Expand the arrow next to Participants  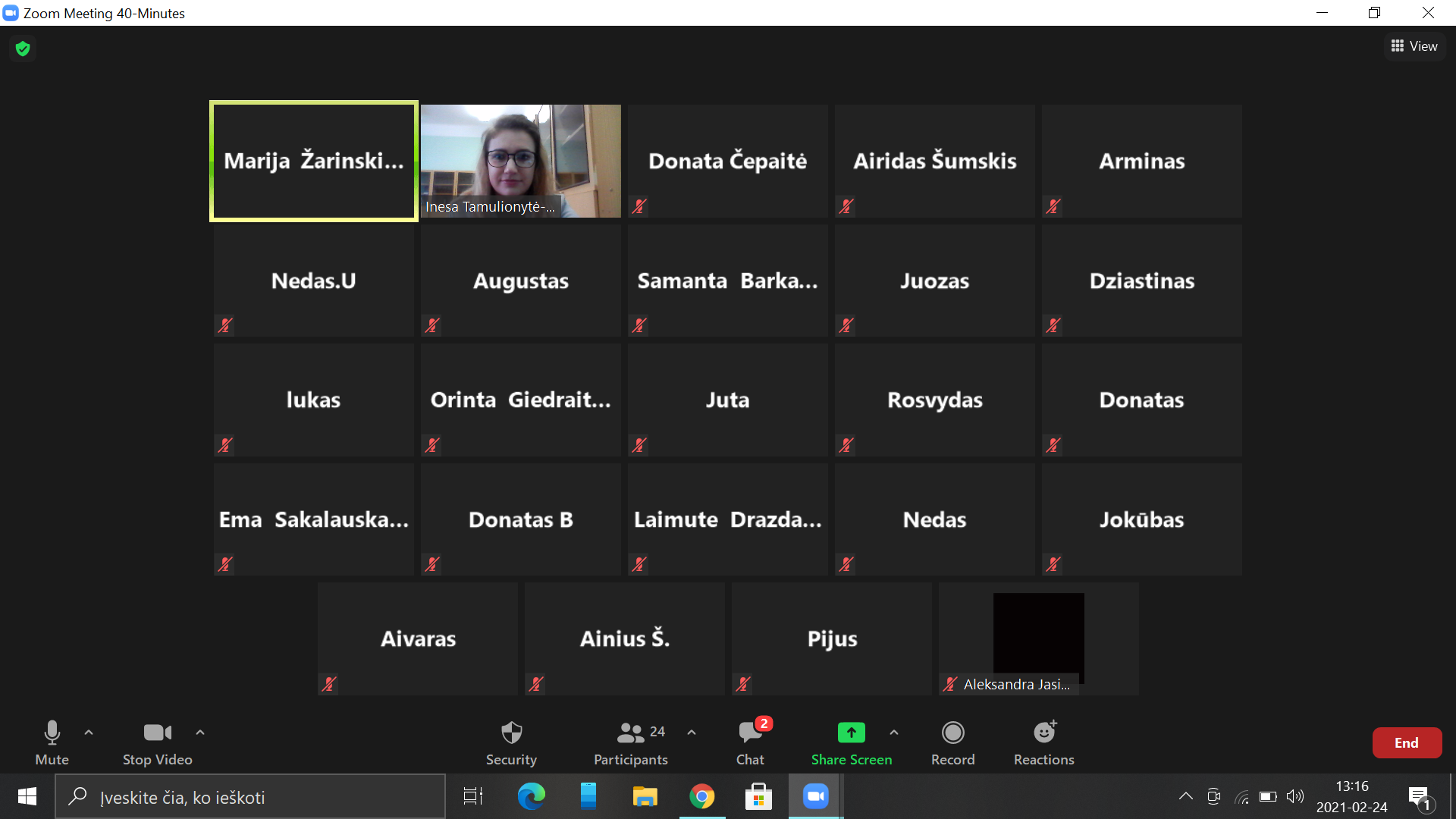pyautogui.click(x=692, y=733)
